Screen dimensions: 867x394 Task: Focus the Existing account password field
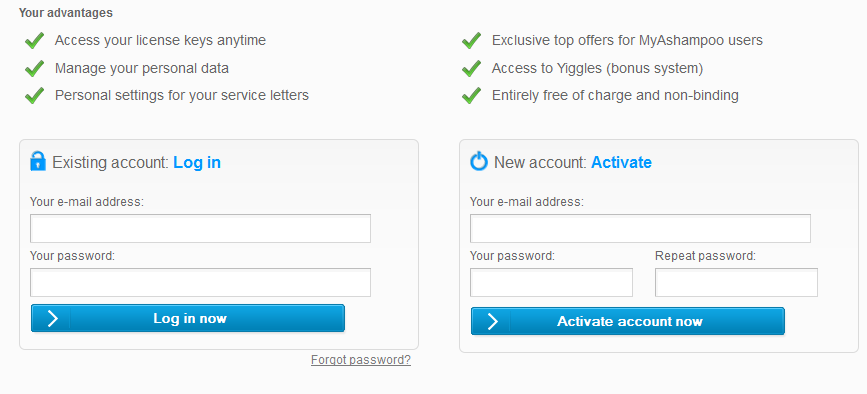coord(200,282)
